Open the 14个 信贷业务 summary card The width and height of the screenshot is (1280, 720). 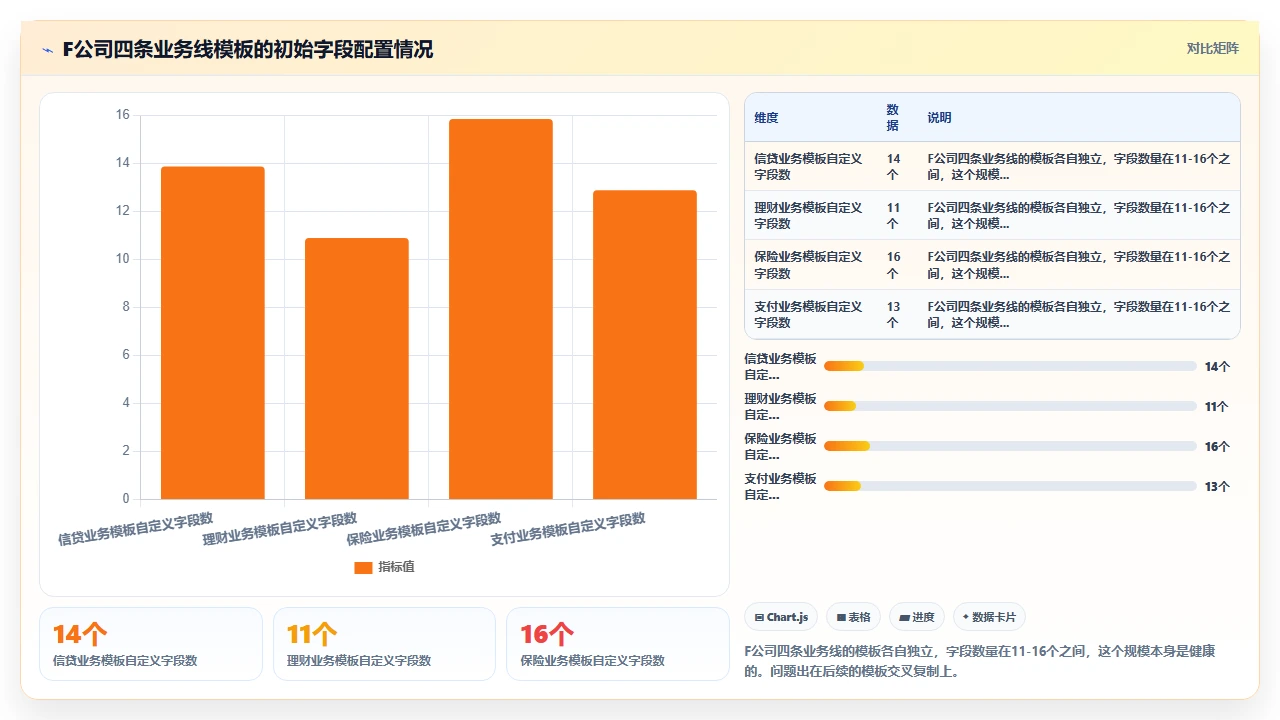(151, 644)
